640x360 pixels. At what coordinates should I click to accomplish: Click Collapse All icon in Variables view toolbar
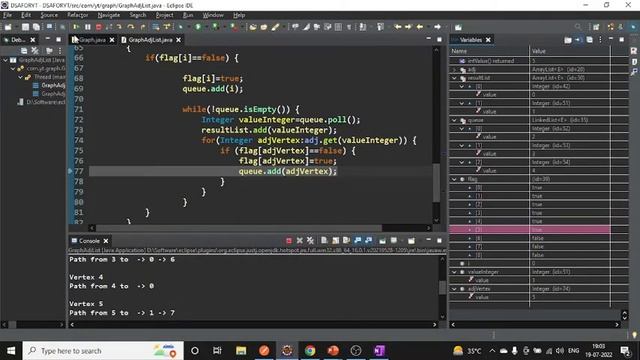589,40
